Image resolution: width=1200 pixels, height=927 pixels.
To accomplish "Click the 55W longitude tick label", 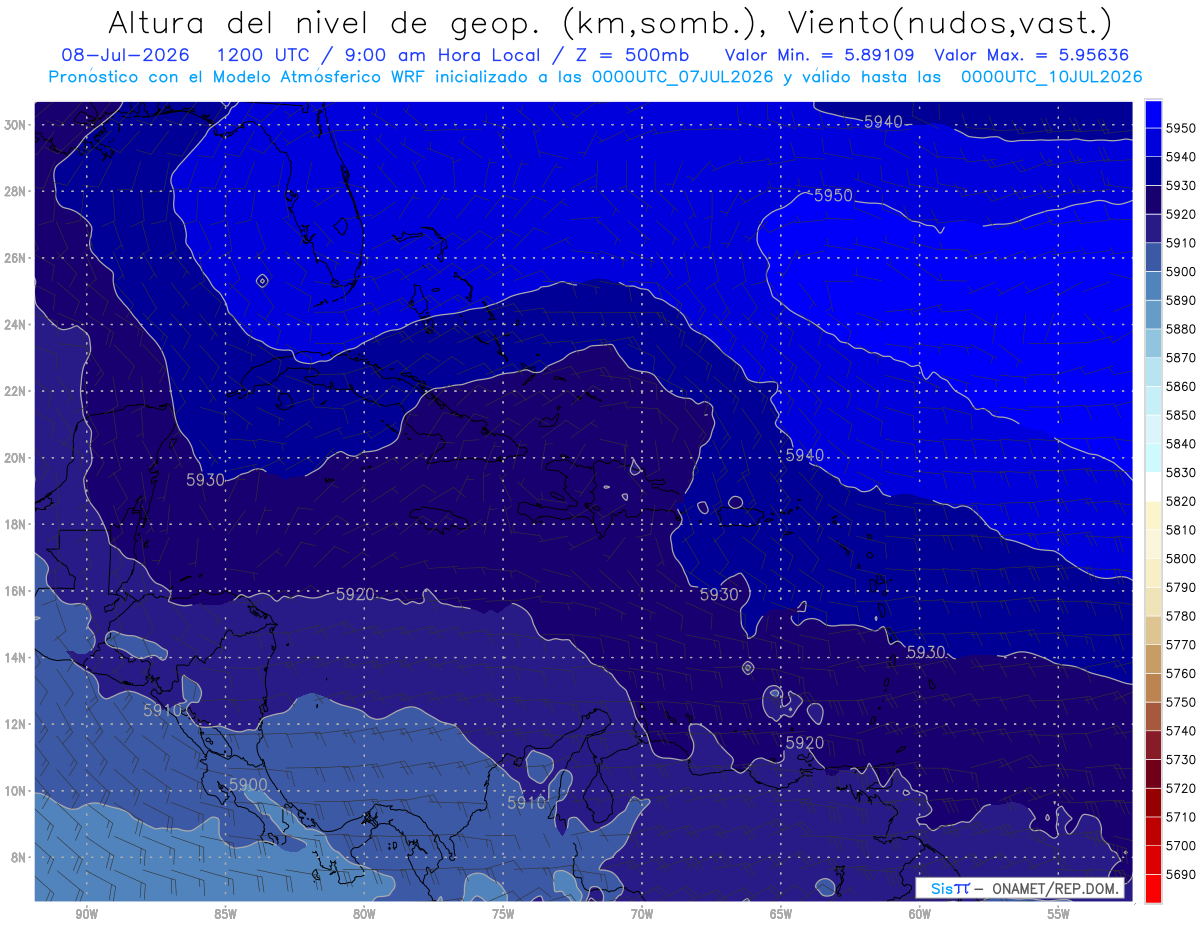I will 1059,914.
